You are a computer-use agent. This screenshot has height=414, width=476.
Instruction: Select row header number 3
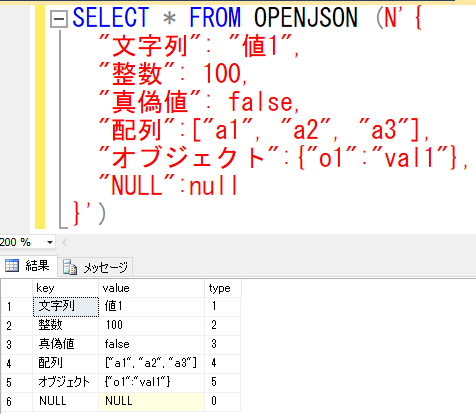17,344
